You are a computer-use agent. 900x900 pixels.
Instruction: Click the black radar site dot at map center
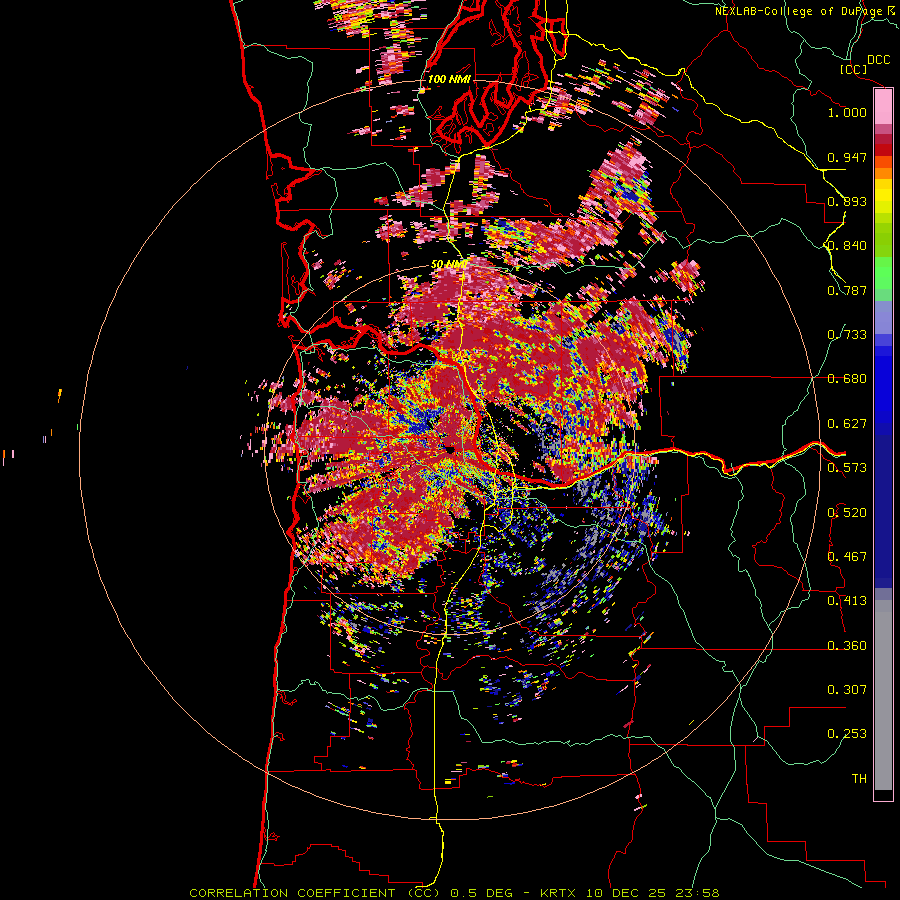point(451,449)
